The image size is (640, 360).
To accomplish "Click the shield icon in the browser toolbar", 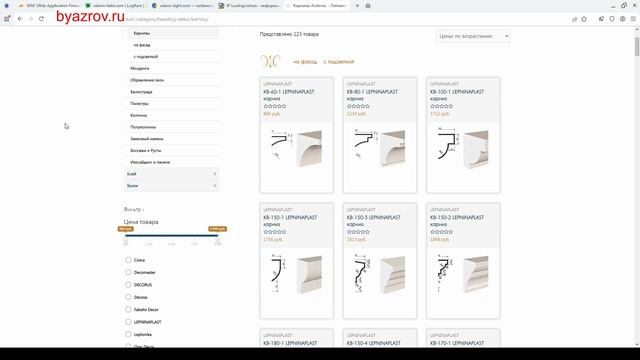I will click(x=612, y=19).
